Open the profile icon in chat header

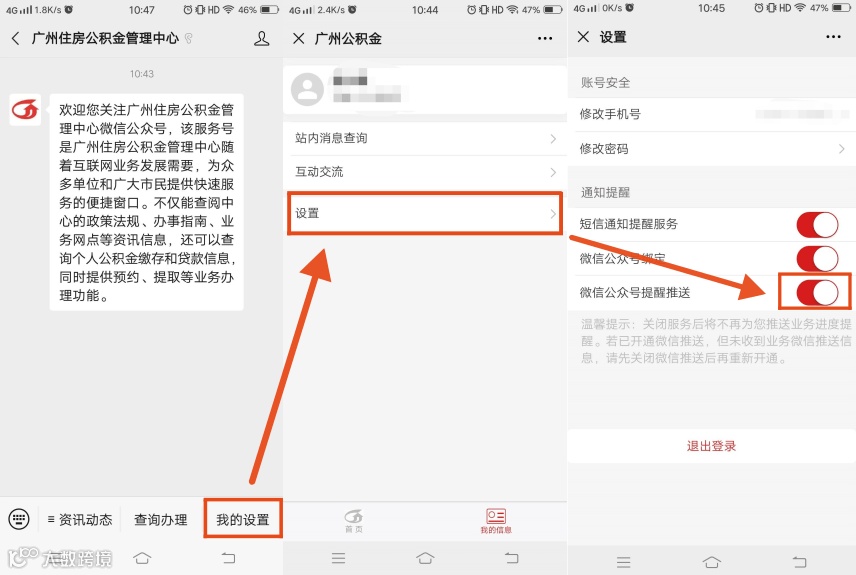(x=261, y=38)
